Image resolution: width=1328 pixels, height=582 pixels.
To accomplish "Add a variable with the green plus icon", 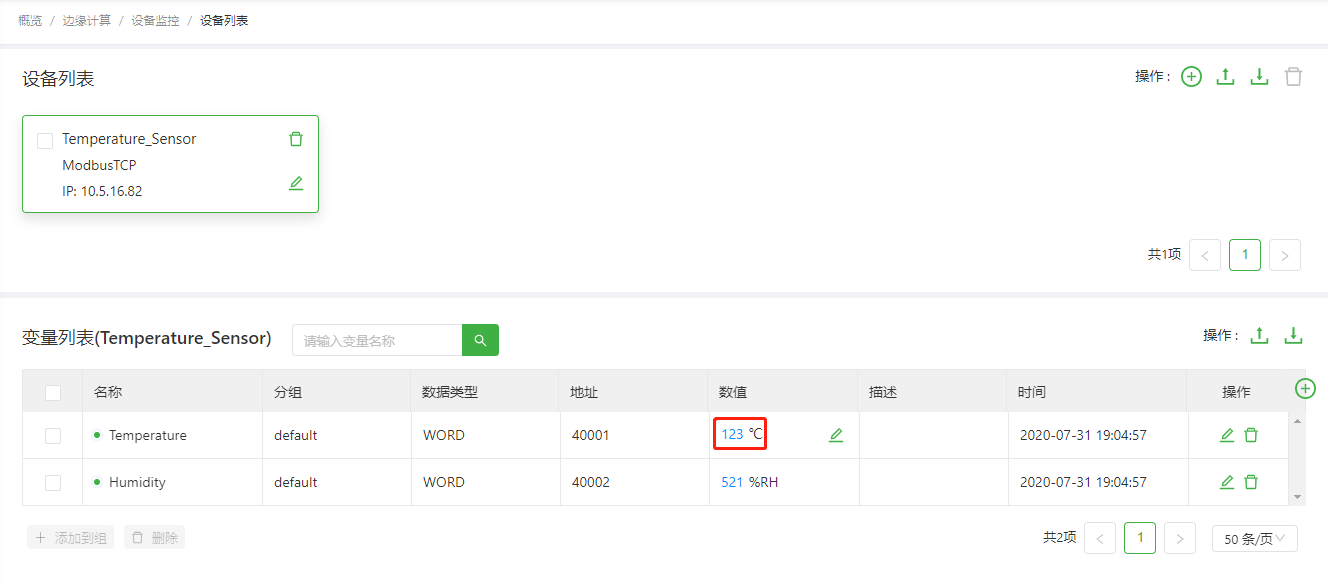I will tap(1305, 388).
